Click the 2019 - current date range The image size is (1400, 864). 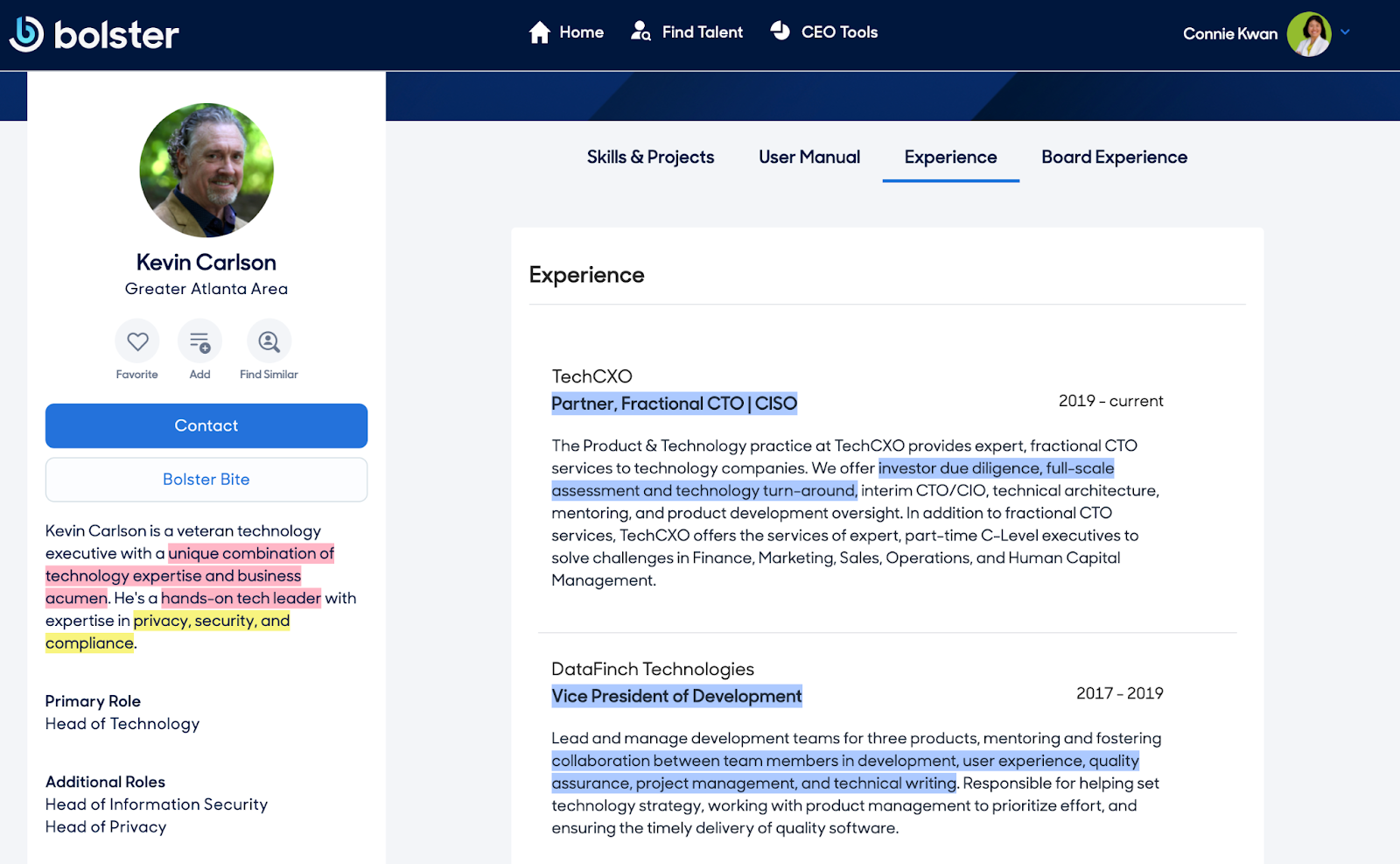(1110, 401)
